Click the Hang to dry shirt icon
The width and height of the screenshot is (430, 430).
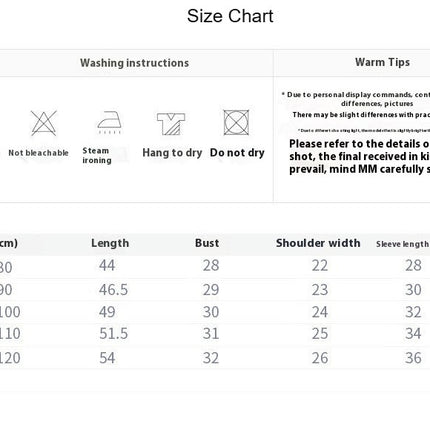pos(171,123)
